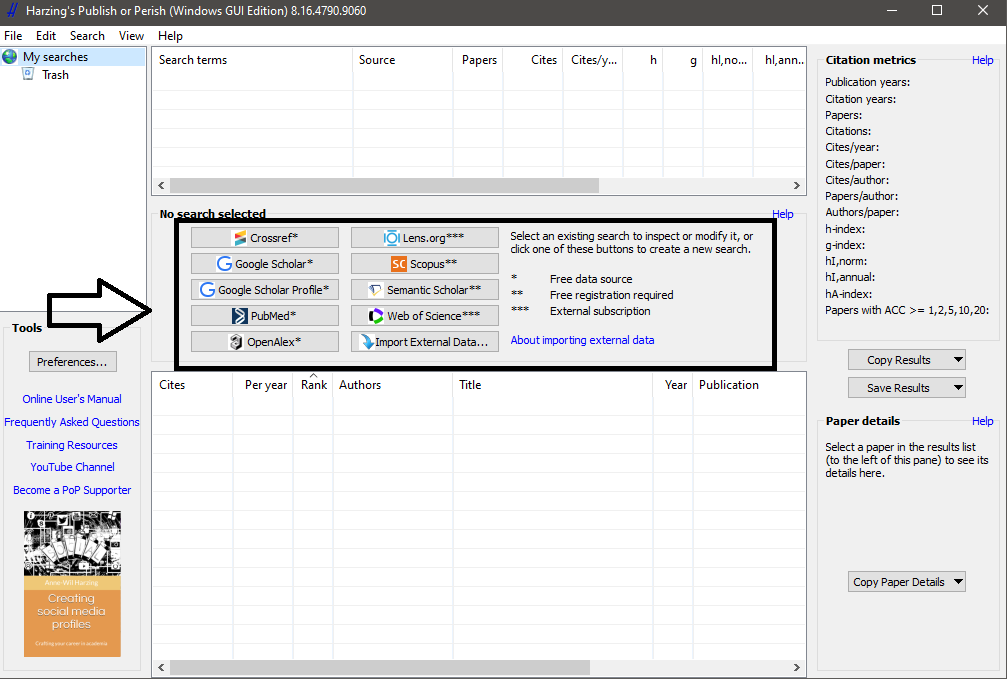Sort searches by Source column
1007x679 pixels.
[403, 60]
